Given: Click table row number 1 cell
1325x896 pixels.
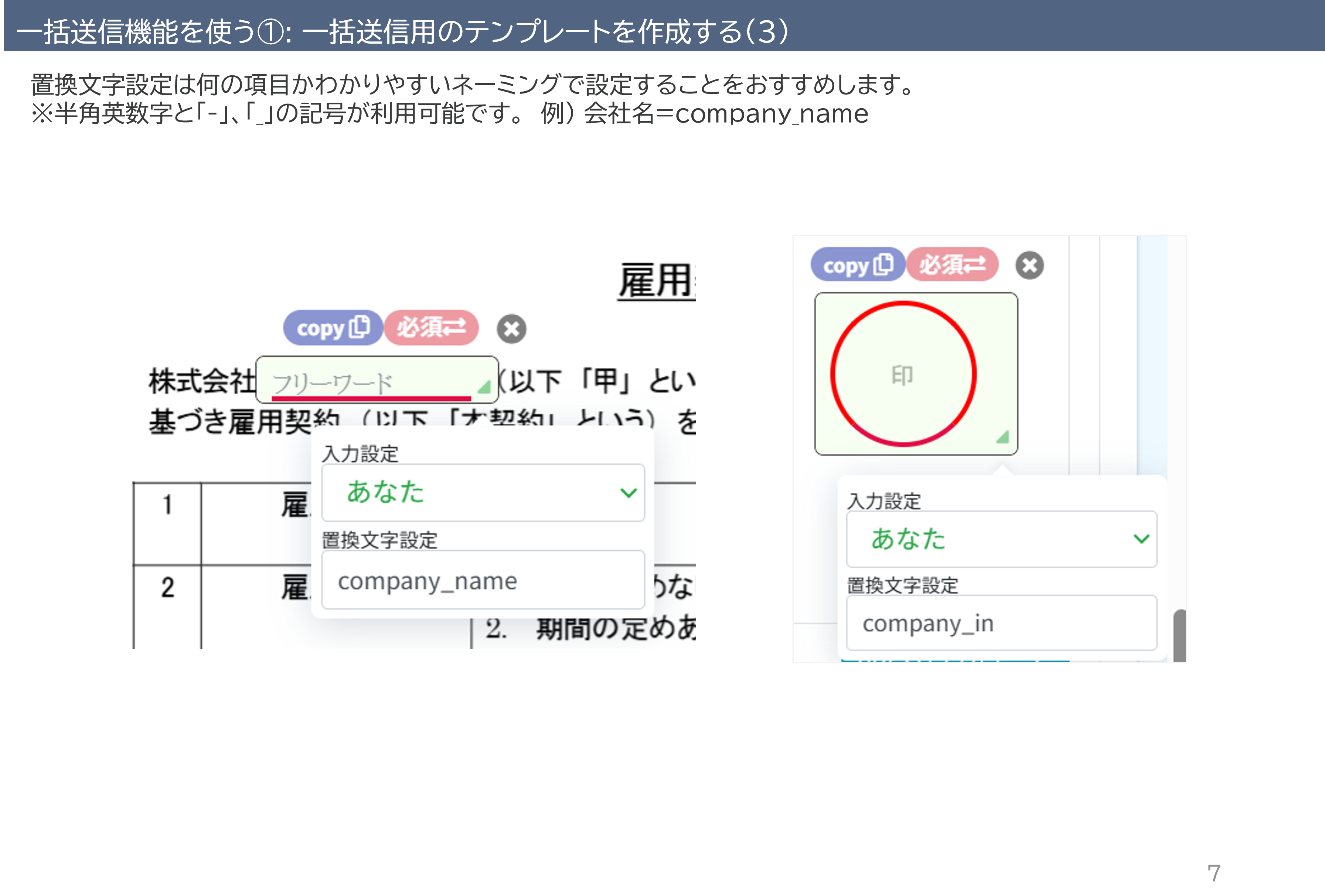Looking at the screenshot, I should [167, 506].
